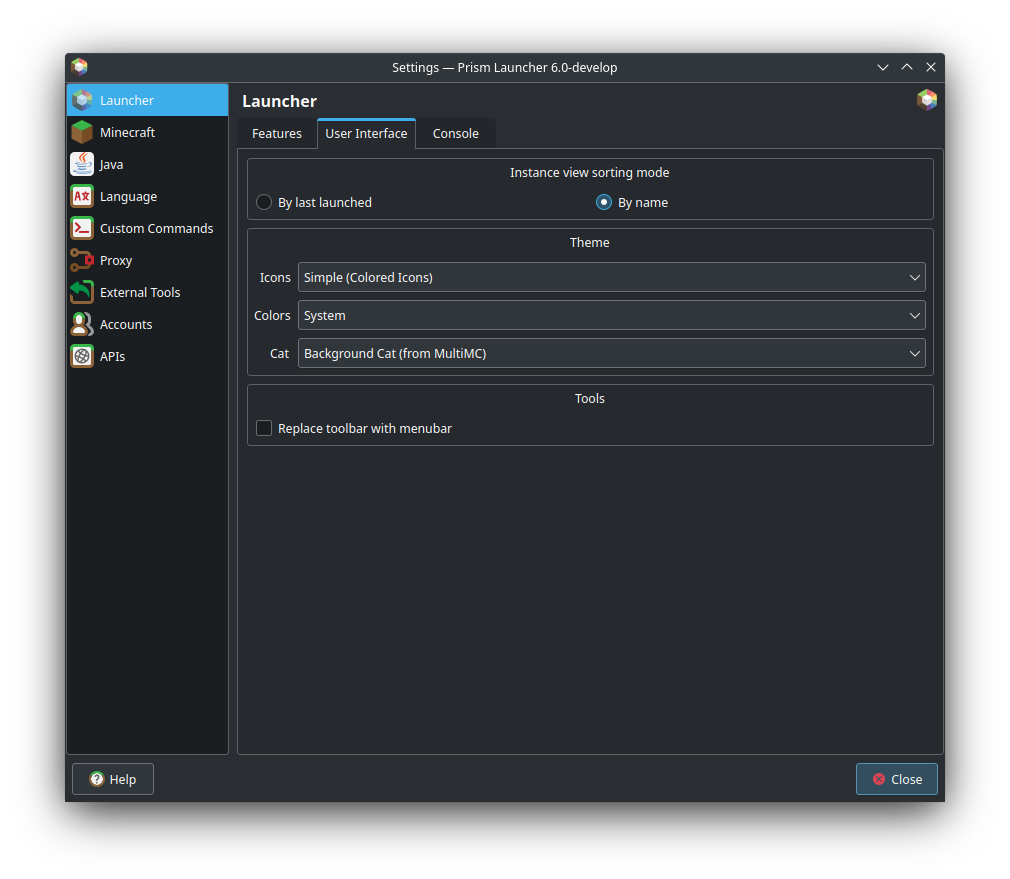1010x879 pixels.
Task: Click the Help button
Action: [x=113, y=779]
